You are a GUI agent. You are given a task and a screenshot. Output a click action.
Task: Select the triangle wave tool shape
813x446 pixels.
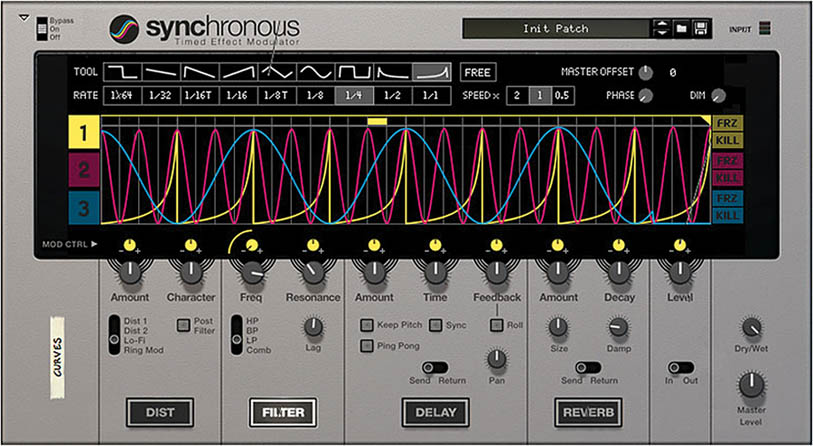278,73
